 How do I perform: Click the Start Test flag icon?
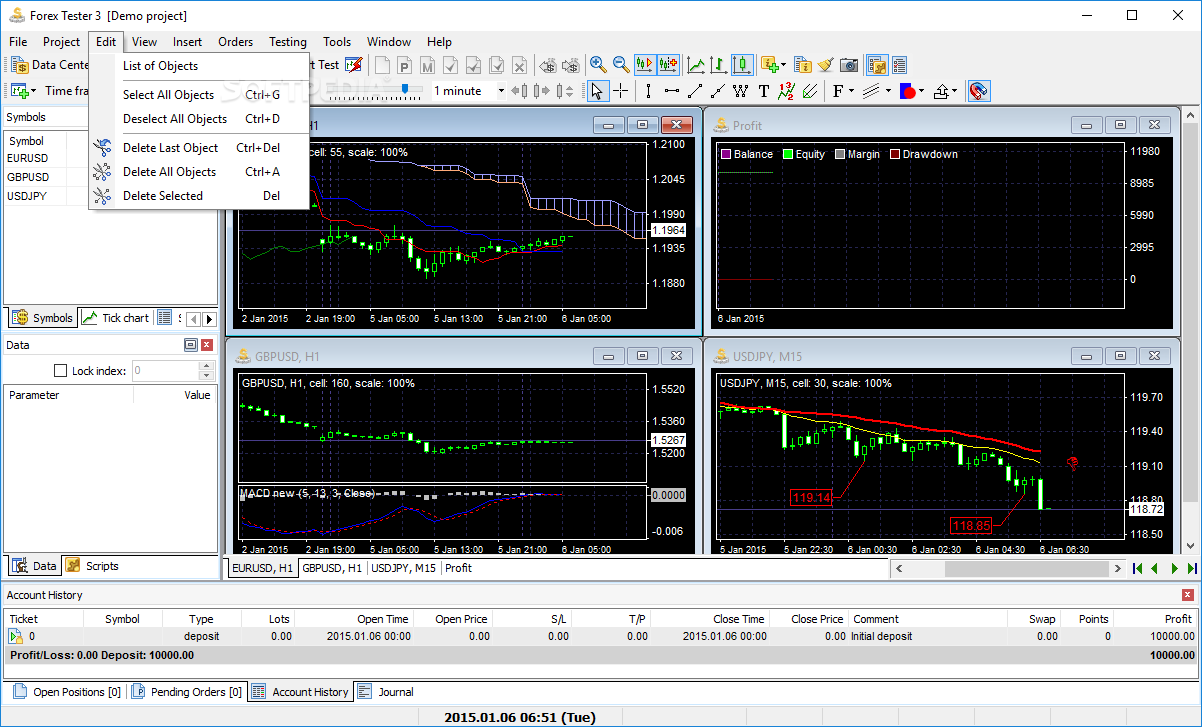354,65
